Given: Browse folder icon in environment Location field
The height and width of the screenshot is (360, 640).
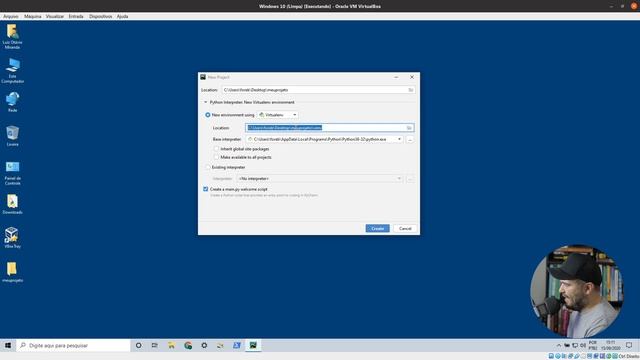Looking at the screenshot, I should point(409,128).
